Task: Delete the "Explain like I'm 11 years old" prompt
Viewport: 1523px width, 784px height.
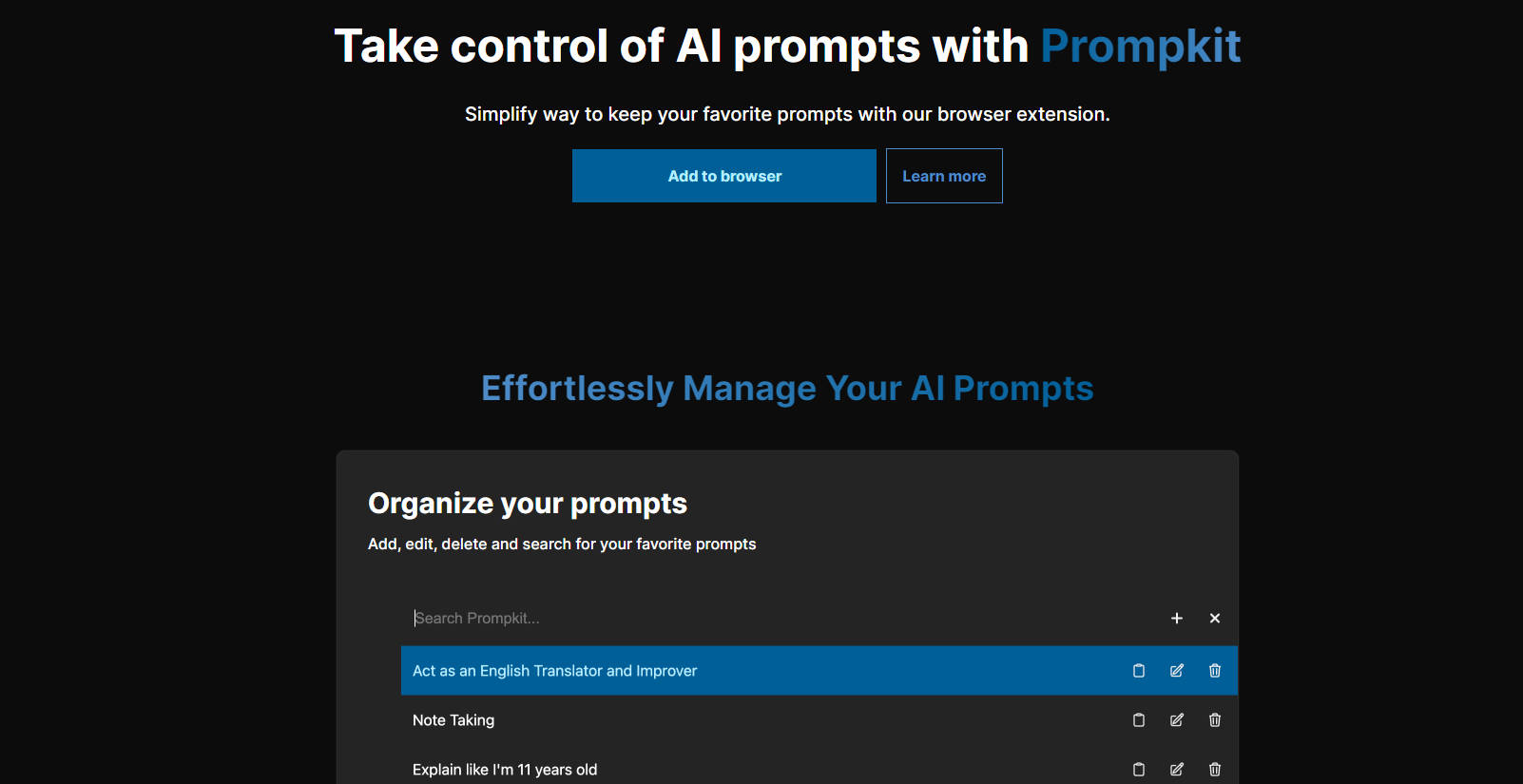Action: (1214, 769)
